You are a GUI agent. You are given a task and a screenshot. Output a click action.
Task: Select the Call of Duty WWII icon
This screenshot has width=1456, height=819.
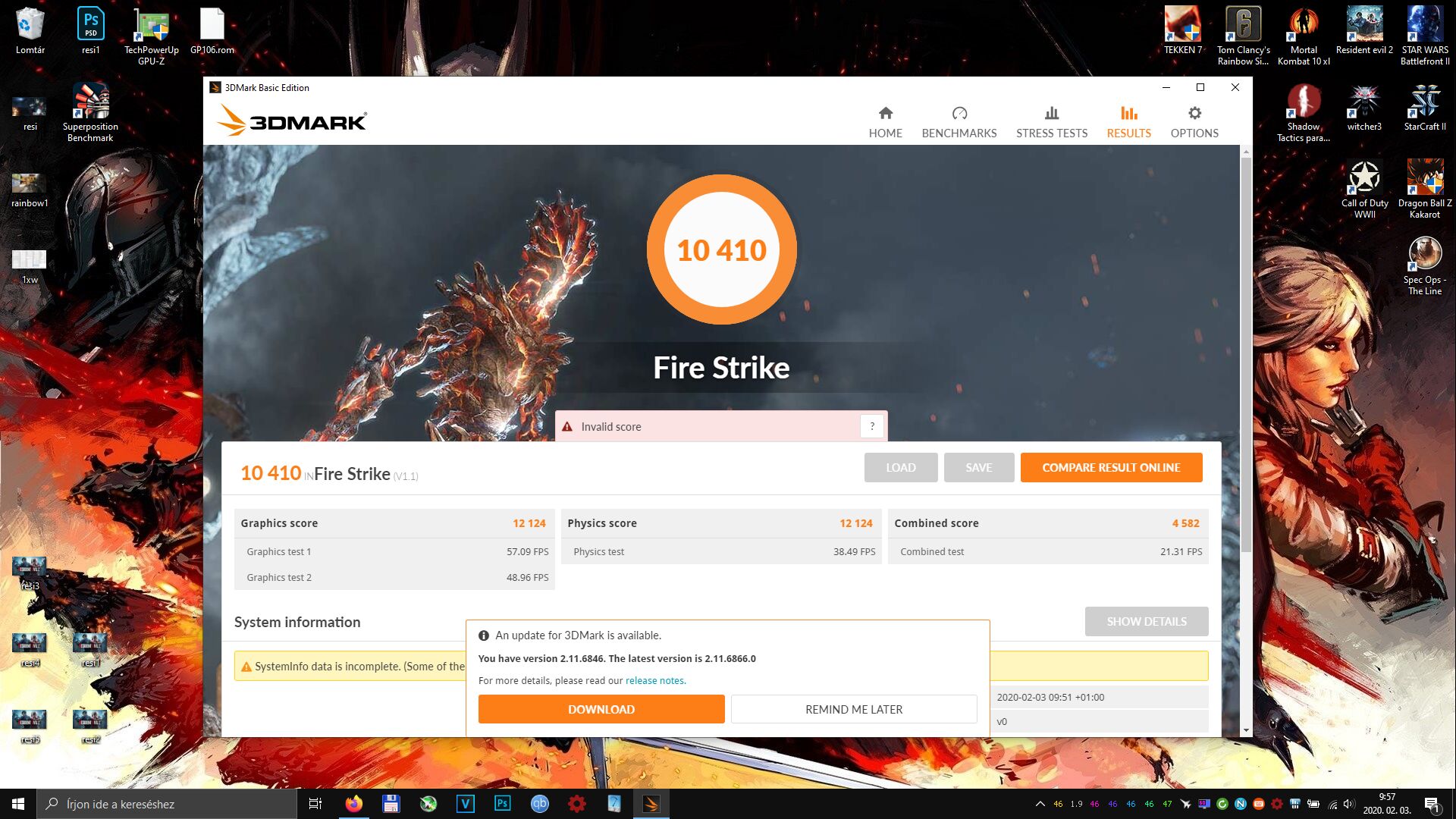1364,189
